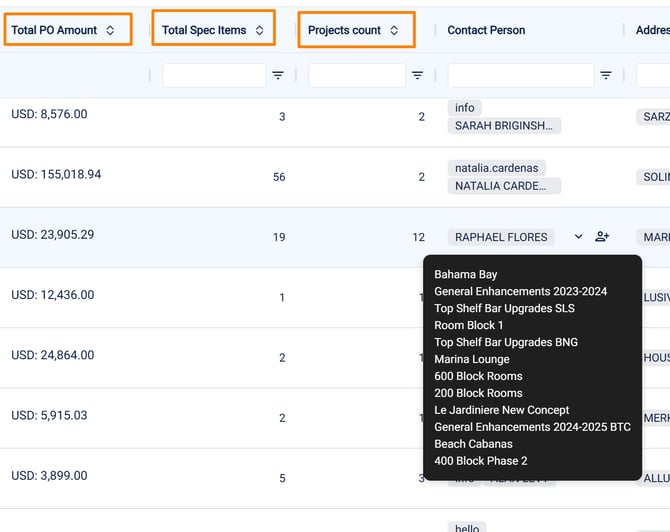Click the USD: 155,018.94 amount cell
This screenshot has width=670, height=532.
[56, 174]
